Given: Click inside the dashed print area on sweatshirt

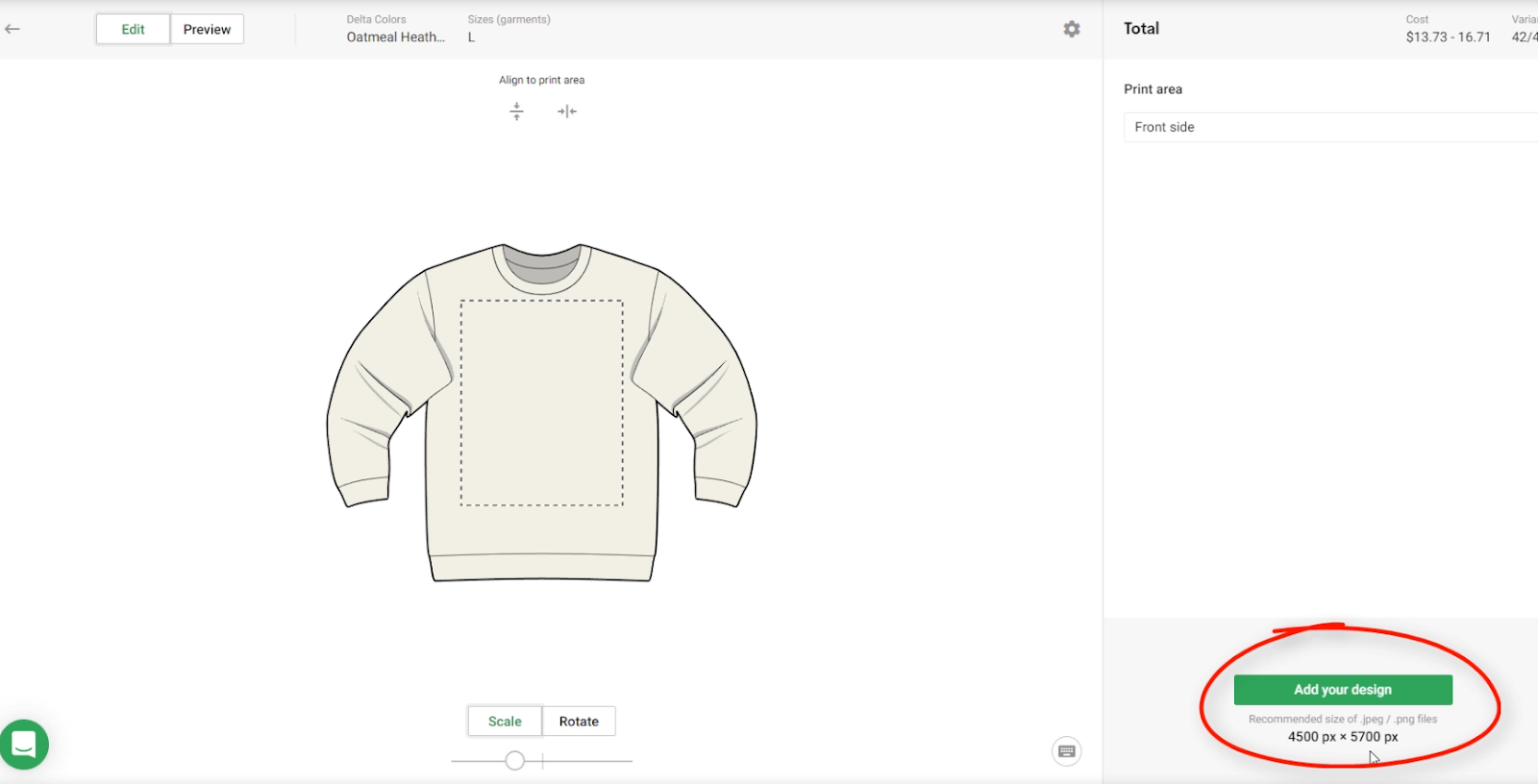Looking at the screenshot, I should pos(542,404).
